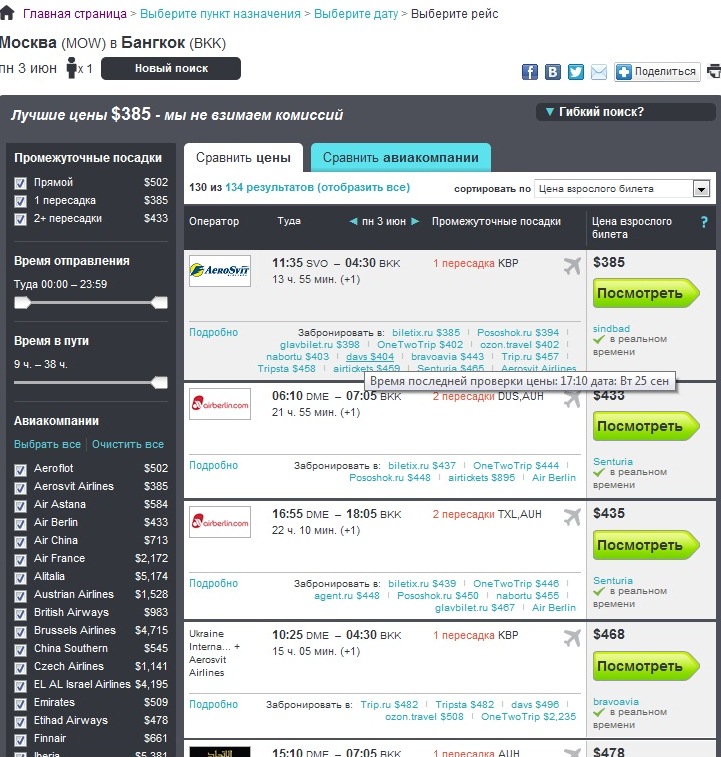Image resolution: width=721 pixels, height=757 pixels.
Task: Click question mark help icon by price column
Action: pos(704,222)
